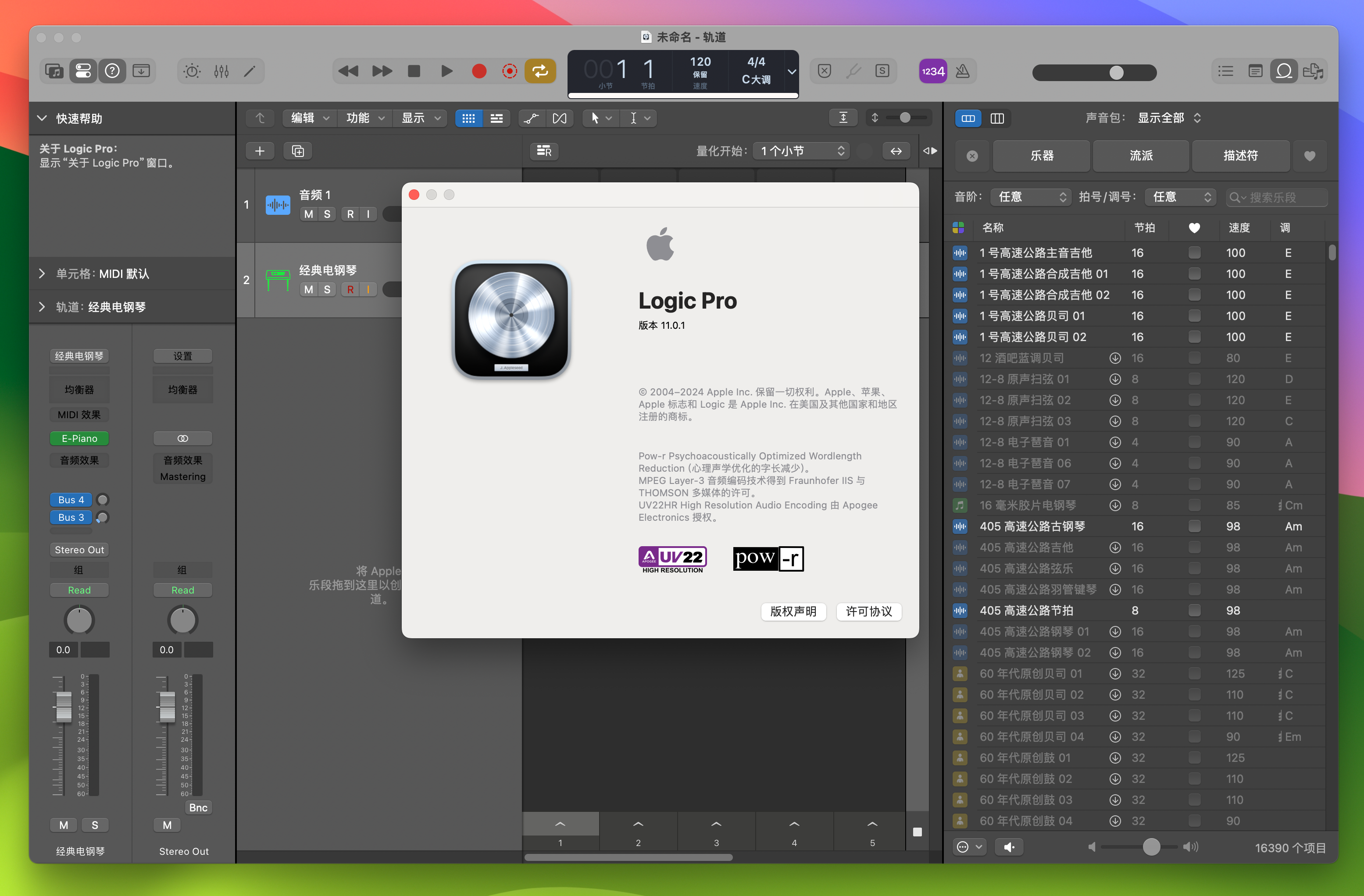Select the 流派 filter tab
Image resolution: width=1364 pixels, height=896 pixels.
click(1140, 156)
